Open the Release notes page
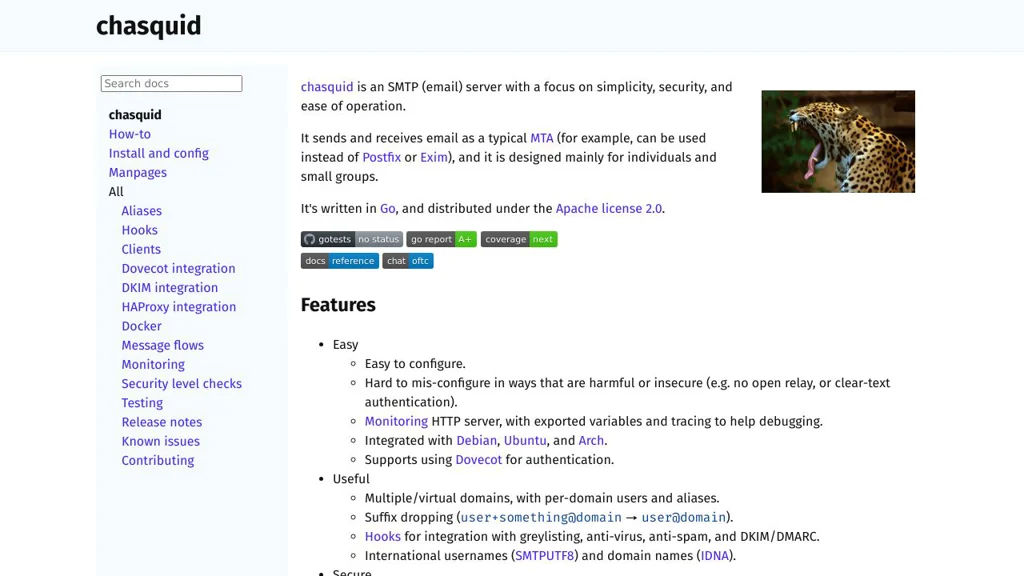The height and width of the screenshot is (576, 1024). pos(161,422)
